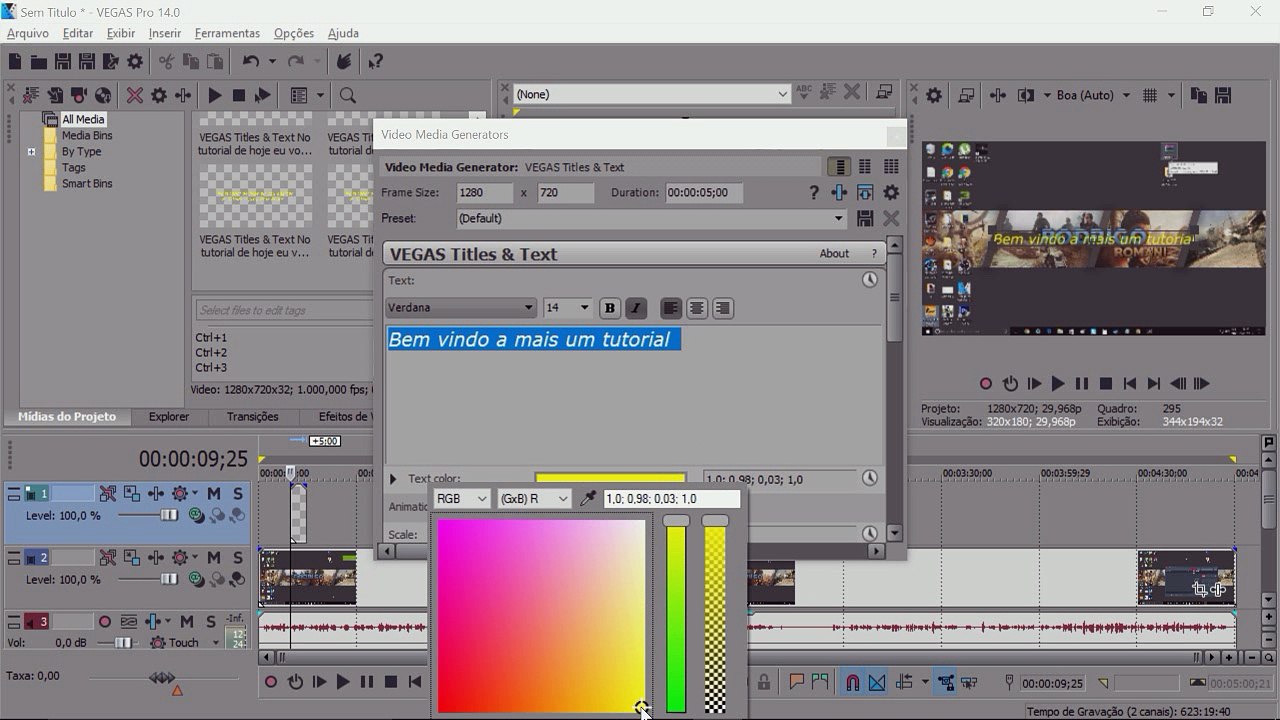Click the About link in Titles & Text

click(834, 254)
